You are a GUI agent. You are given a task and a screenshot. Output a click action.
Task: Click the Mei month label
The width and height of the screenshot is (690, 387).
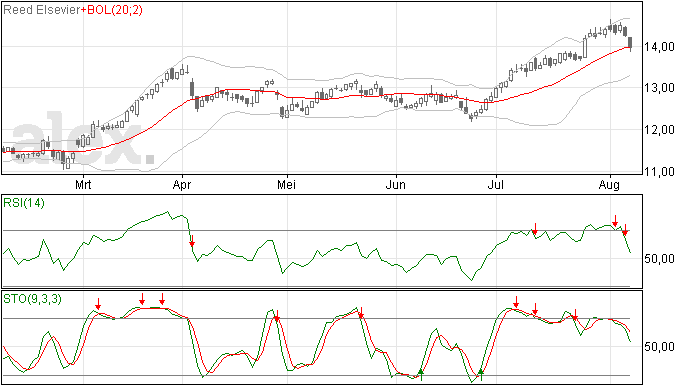(x=286, y=184)
